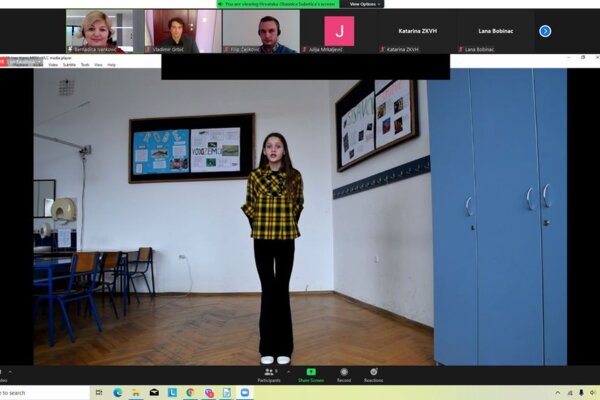Show next participants with the blue arrow

pyautogui.click(x=545, y=31)
